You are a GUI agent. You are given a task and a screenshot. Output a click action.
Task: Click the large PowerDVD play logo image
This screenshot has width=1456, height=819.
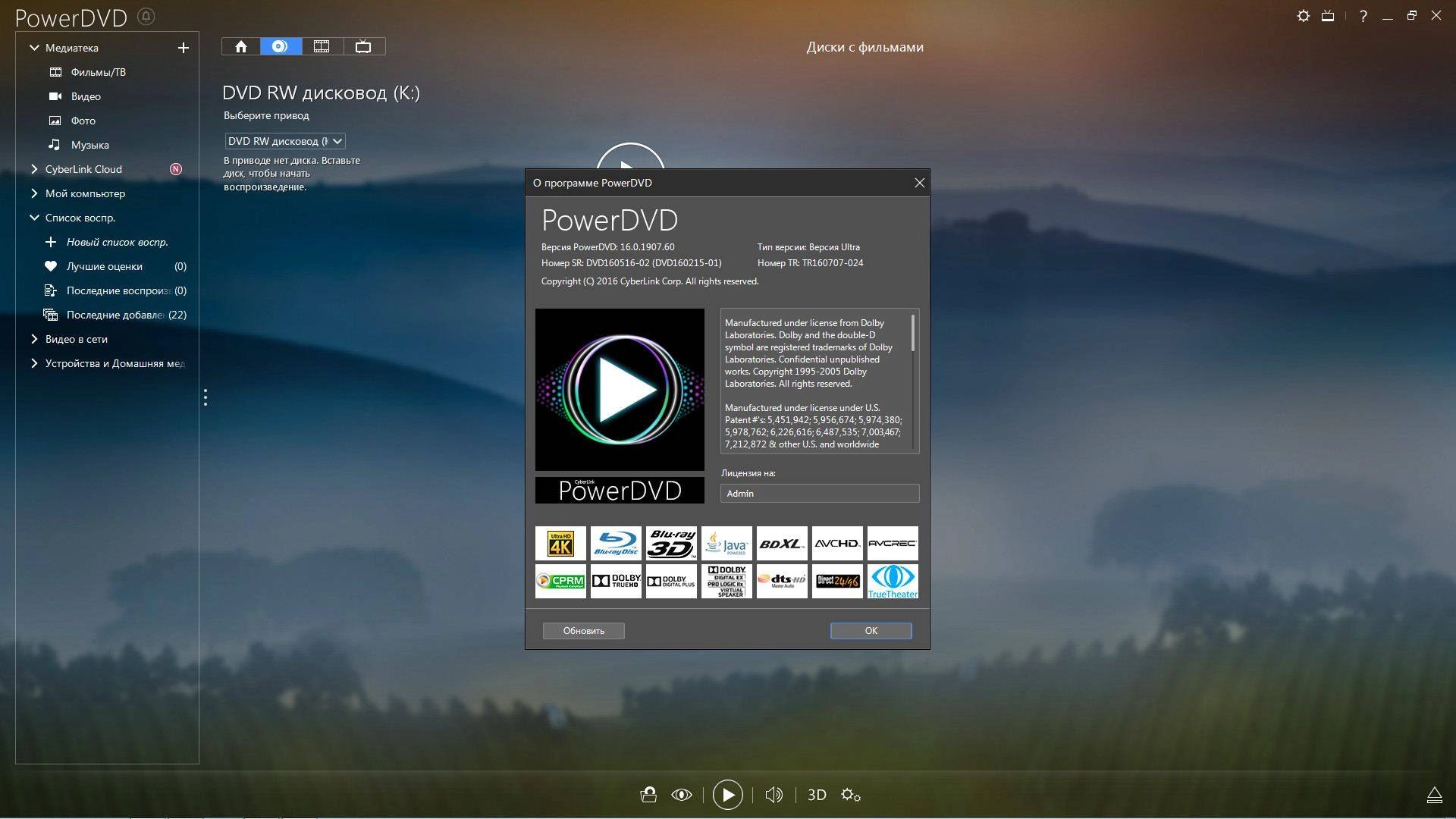click(x=620, y=390)
